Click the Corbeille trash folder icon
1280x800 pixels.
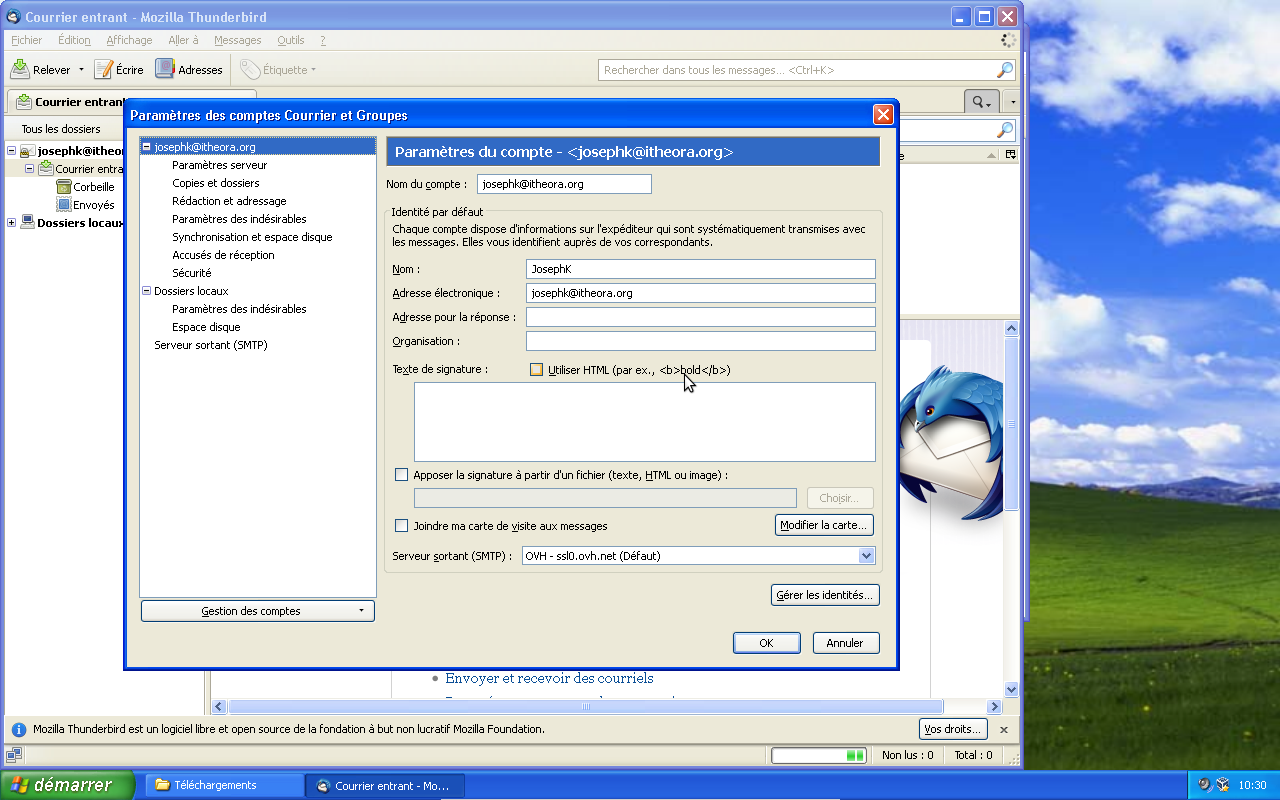64,187
